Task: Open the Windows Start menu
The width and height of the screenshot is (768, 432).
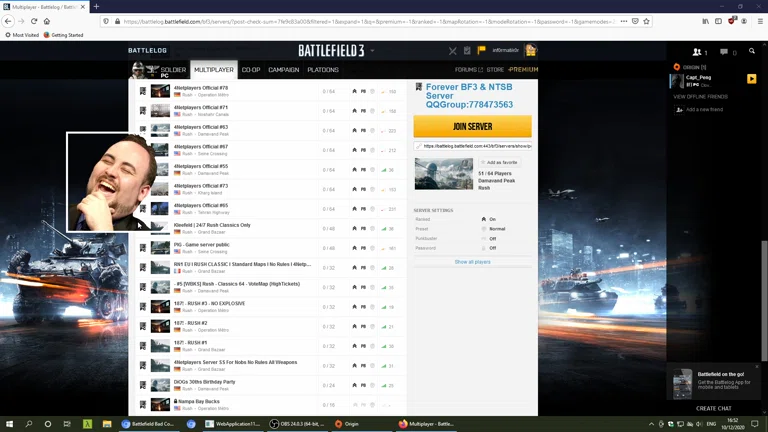Action: [9, 424]
